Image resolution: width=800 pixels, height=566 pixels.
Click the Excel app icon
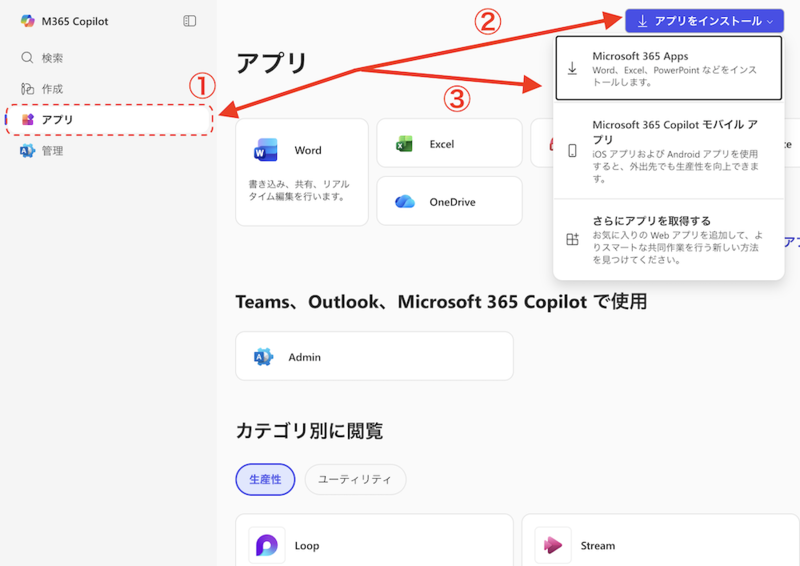point(405,144)
